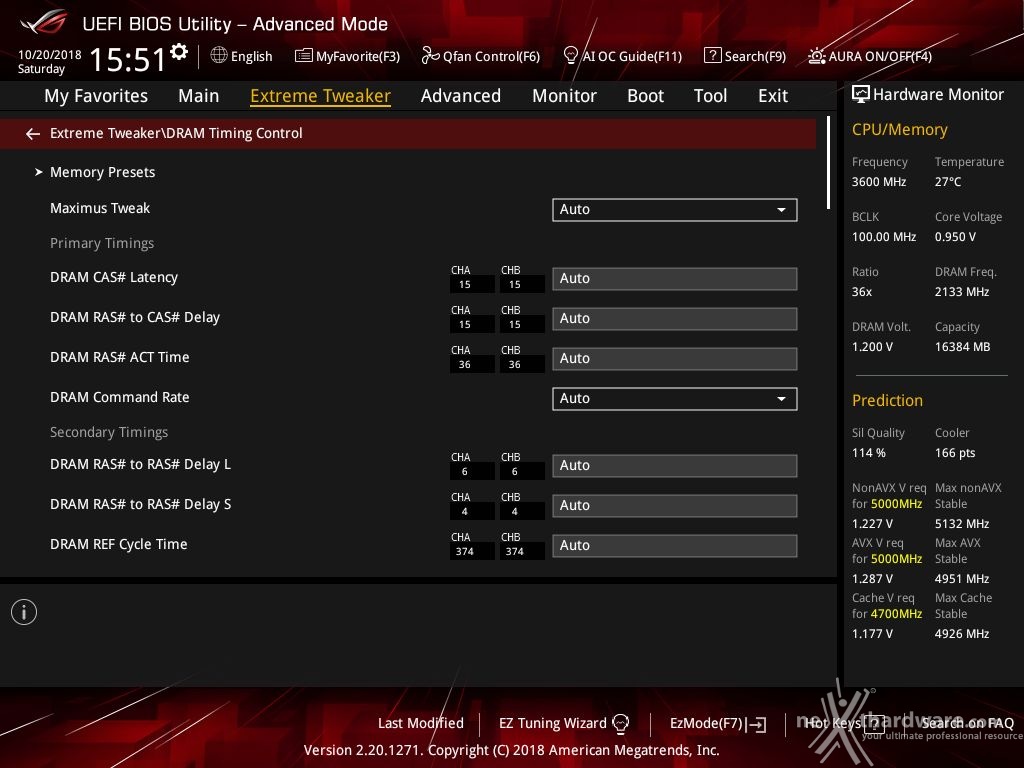Start the EZ Tuning Wizard
The width and height of the screenshot is (1024, 768).
564,723
